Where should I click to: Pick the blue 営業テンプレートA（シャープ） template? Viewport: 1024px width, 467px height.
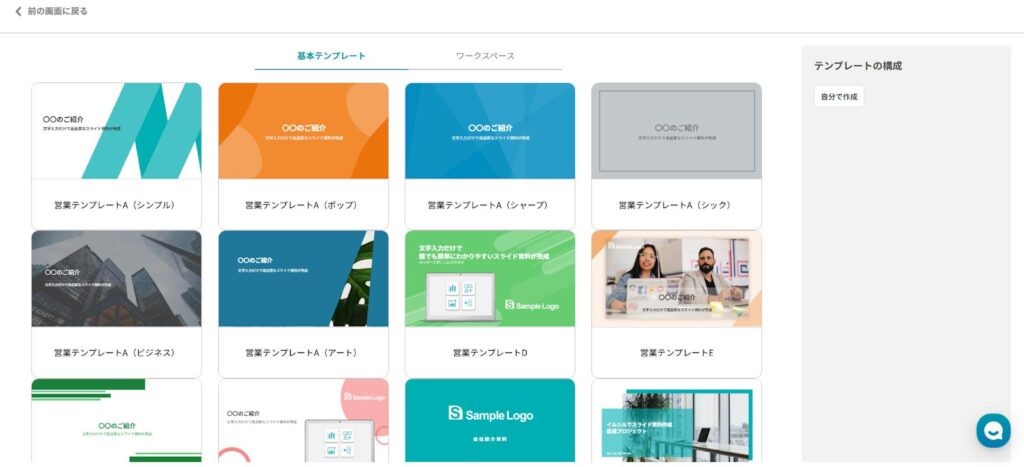(x=490, y=131)
